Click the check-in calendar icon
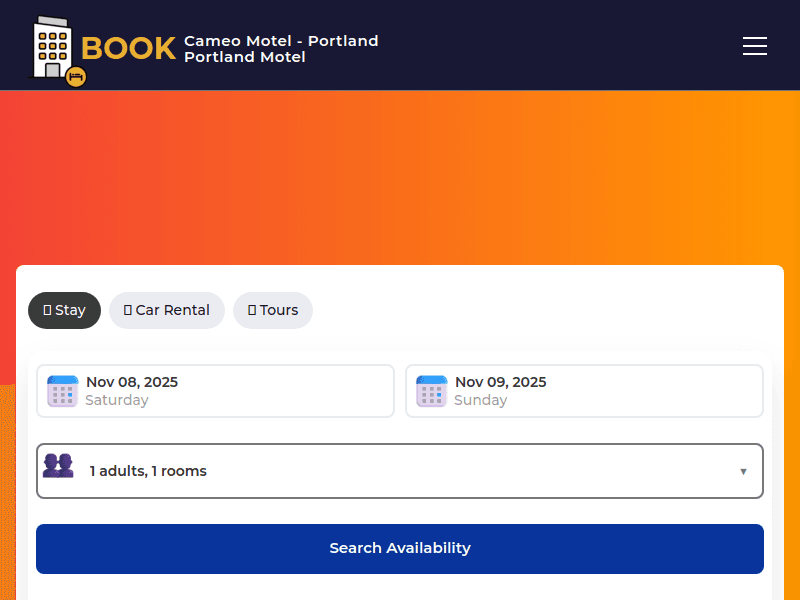This screenshot has height=600, width=800. click(62, 391)
